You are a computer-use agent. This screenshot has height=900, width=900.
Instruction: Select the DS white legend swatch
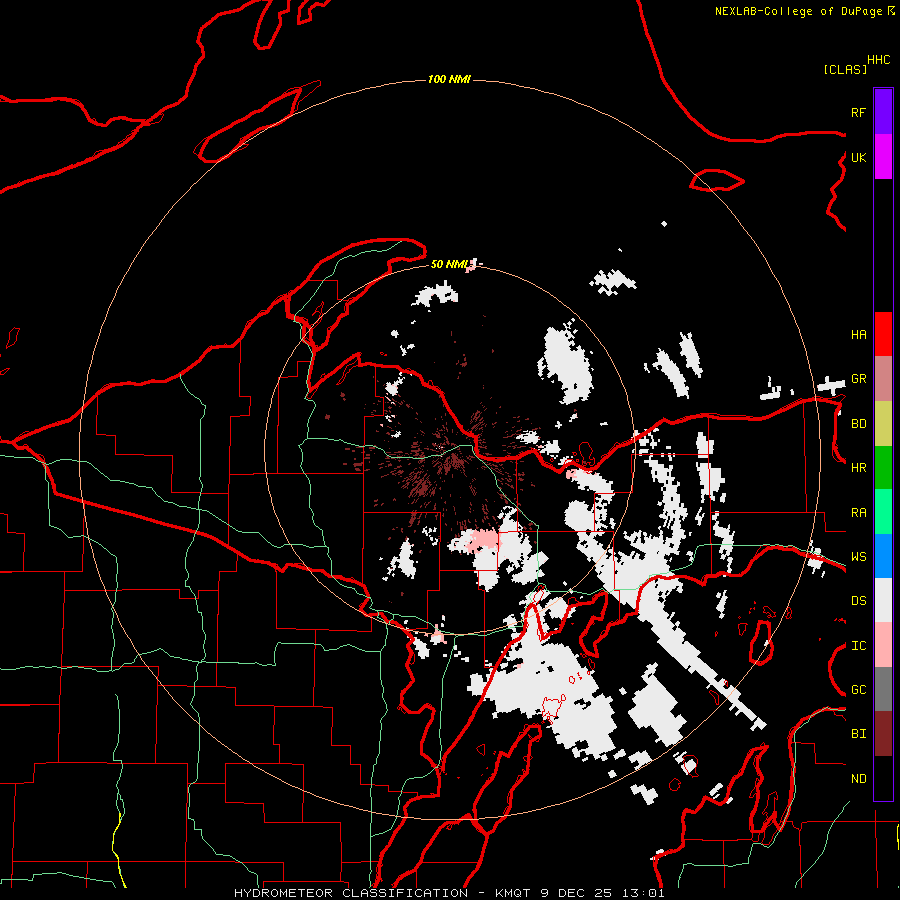point(883,600)
